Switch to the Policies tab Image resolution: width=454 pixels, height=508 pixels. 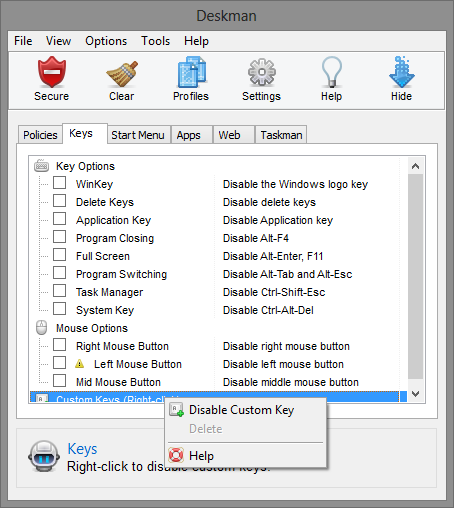[40, 135]
